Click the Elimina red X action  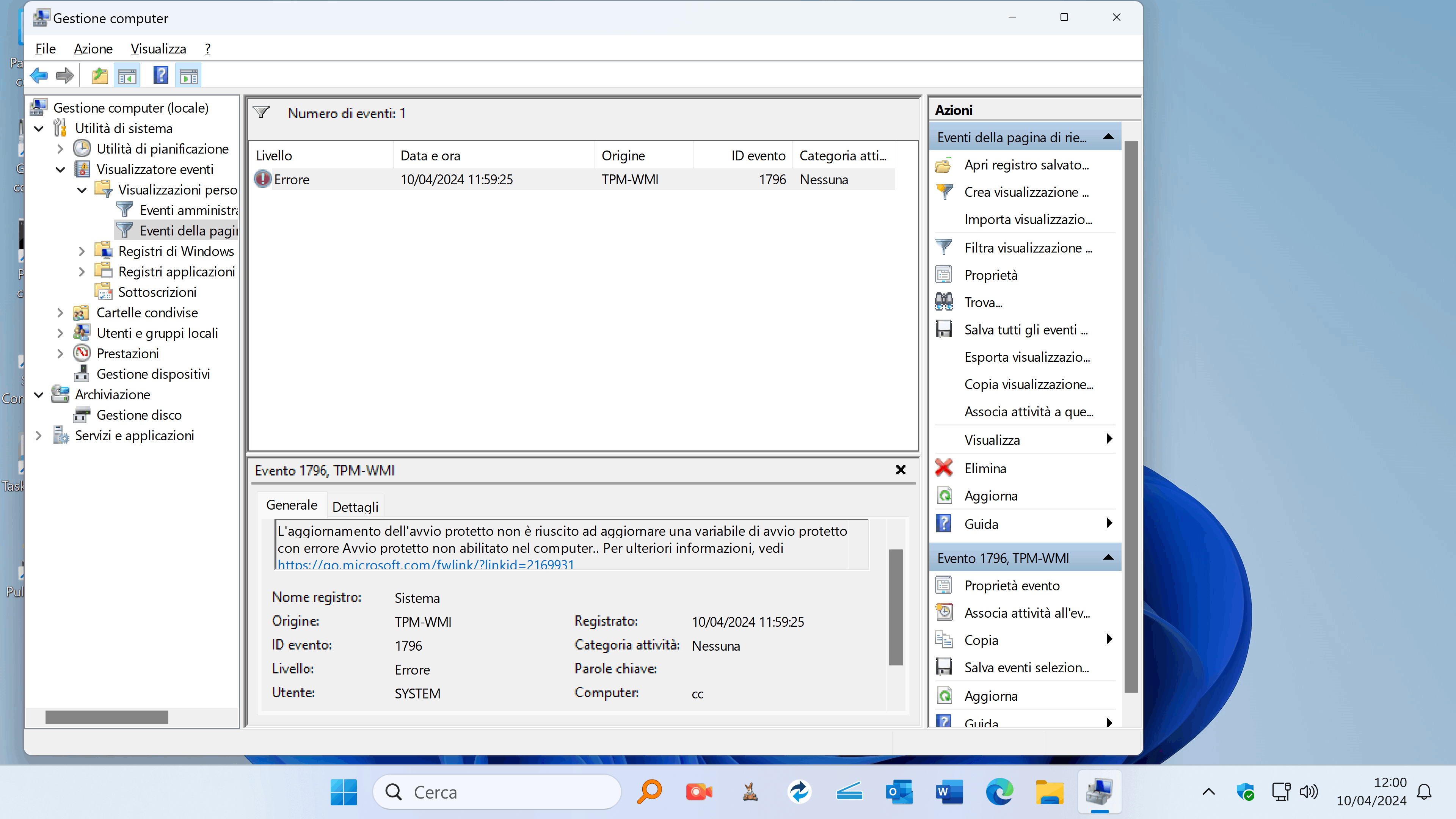pyautogui.click(x=985, y=468)
